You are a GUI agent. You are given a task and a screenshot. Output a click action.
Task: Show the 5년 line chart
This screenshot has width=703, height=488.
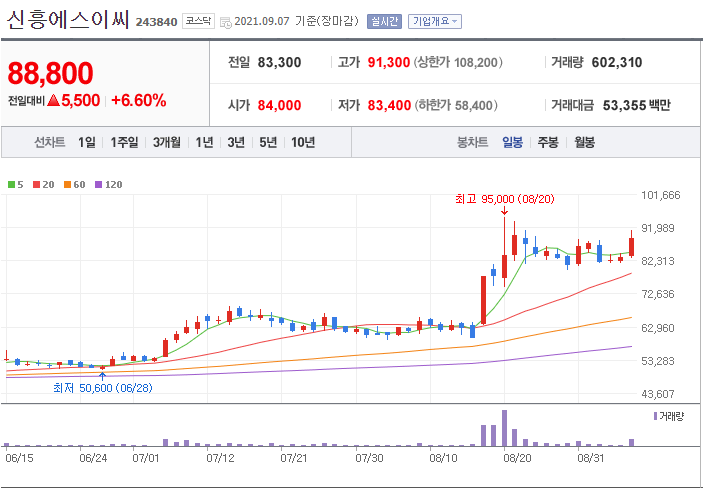[268, 143]
